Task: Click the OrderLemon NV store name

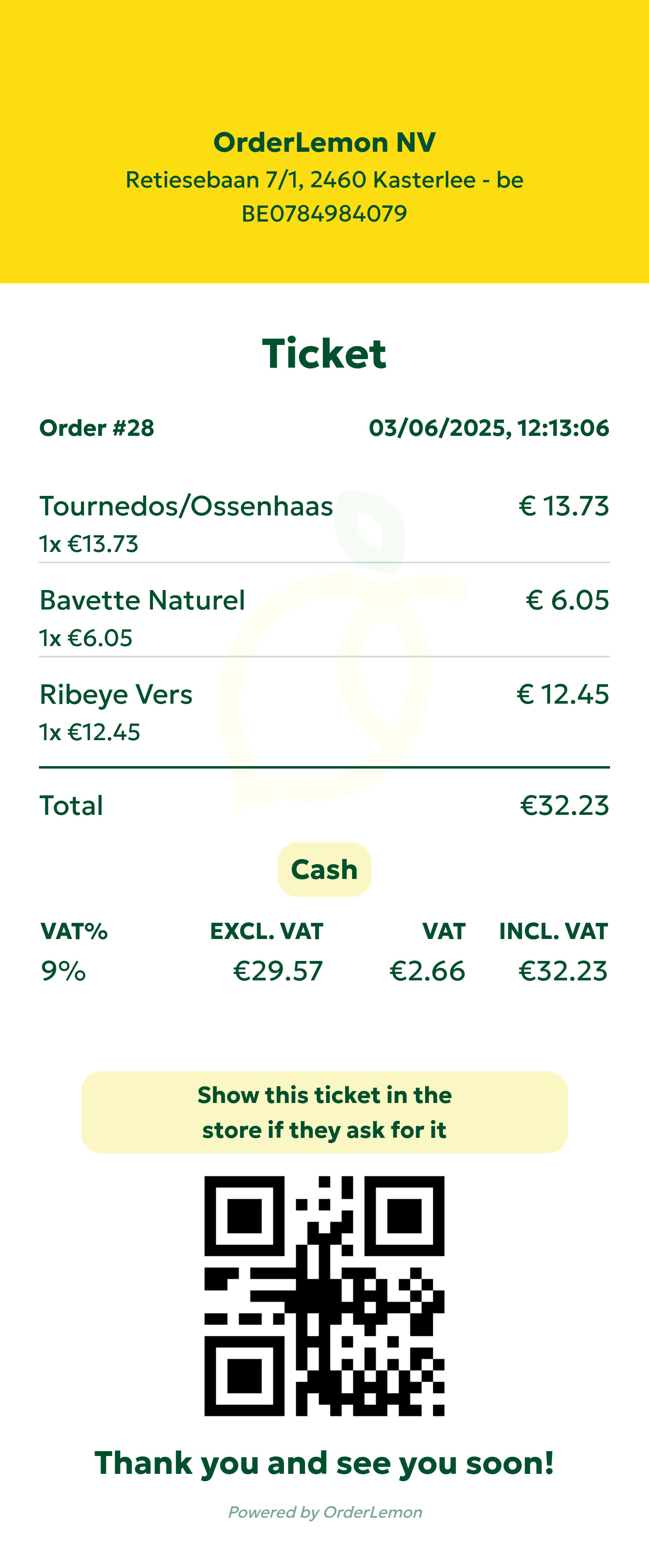Action: (324, 142)
